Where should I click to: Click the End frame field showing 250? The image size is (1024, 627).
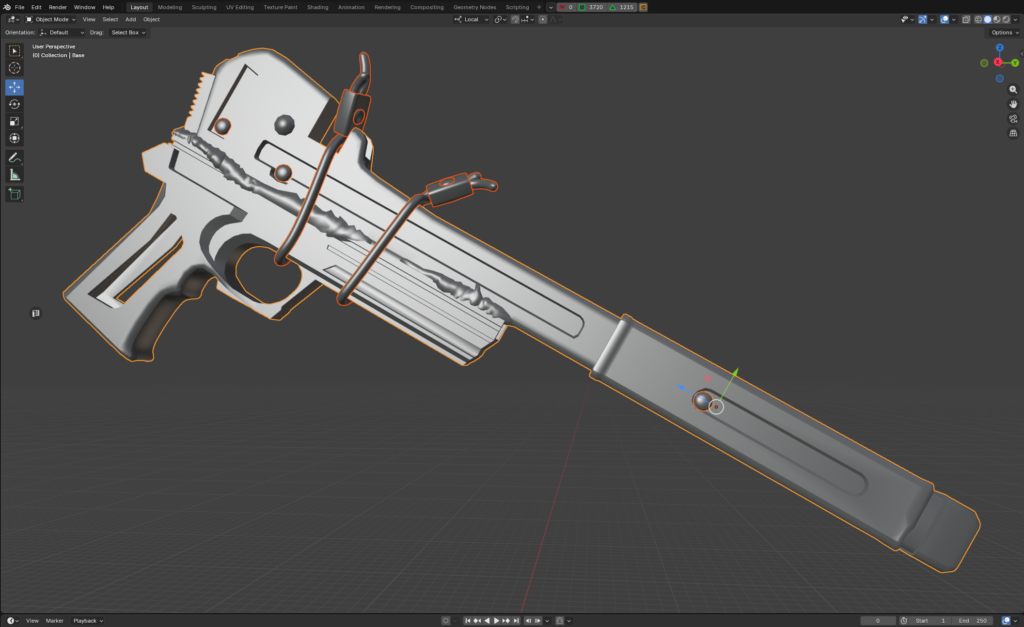pos(974,620)
